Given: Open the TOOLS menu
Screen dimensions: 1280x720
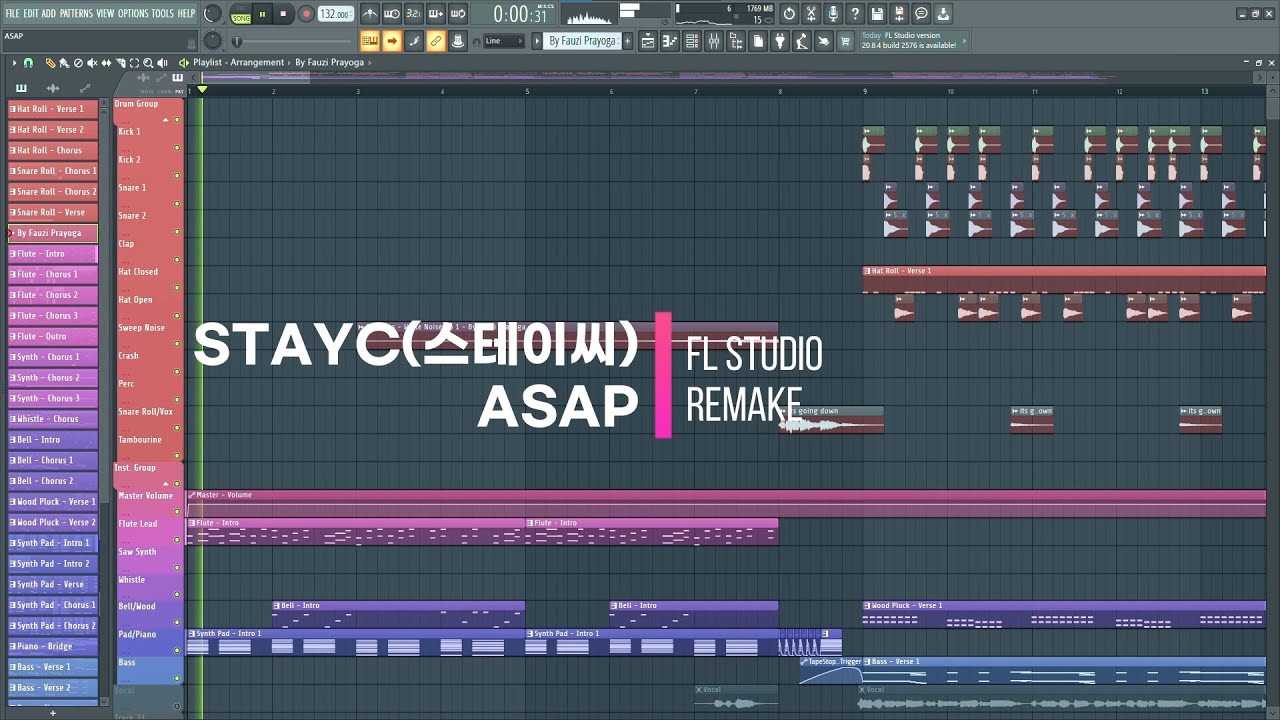Looking at the screenshot, I should pos(162,14).
